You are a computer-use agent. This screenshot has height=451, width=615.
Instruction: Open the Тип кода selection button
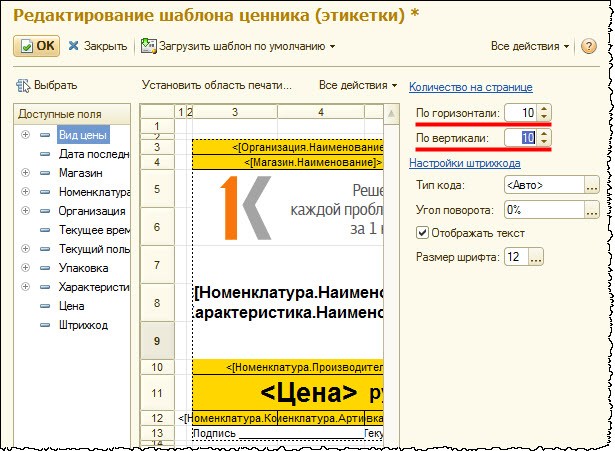[x=591, y=185]
